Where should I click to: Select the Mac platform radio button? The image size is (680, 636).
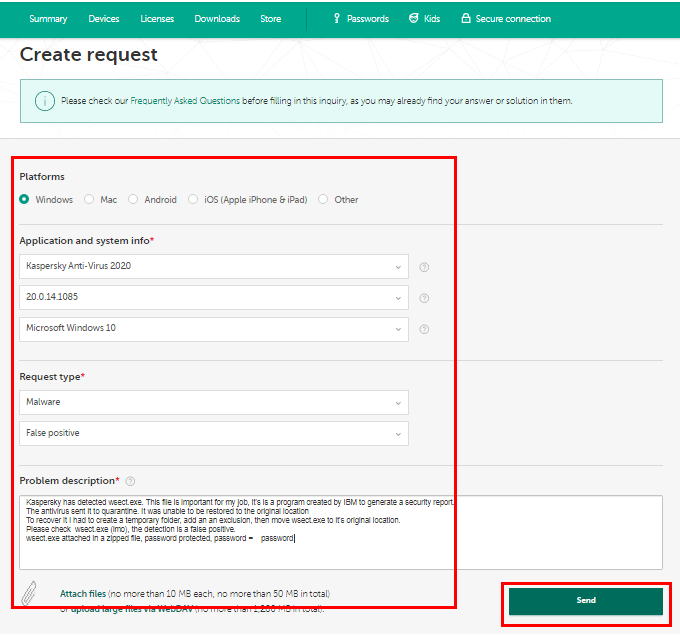(89, 199)
